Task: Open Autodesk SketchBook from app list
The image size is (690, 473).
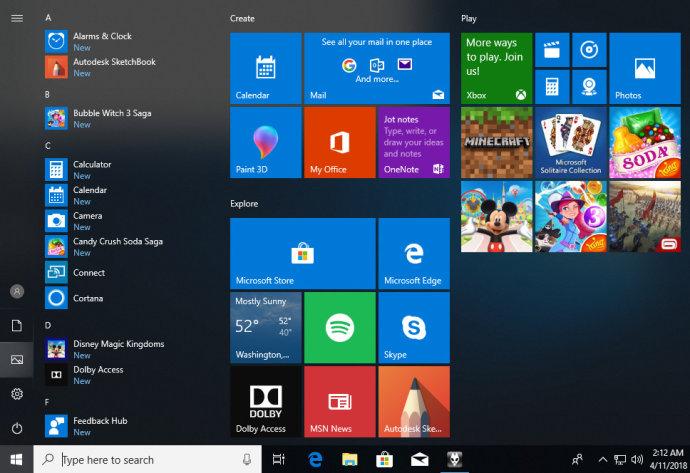Action: pos(128,67)
